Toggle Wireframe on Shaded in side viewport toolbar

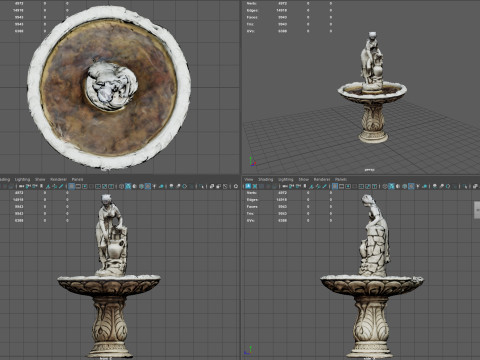tap(404, 186)
